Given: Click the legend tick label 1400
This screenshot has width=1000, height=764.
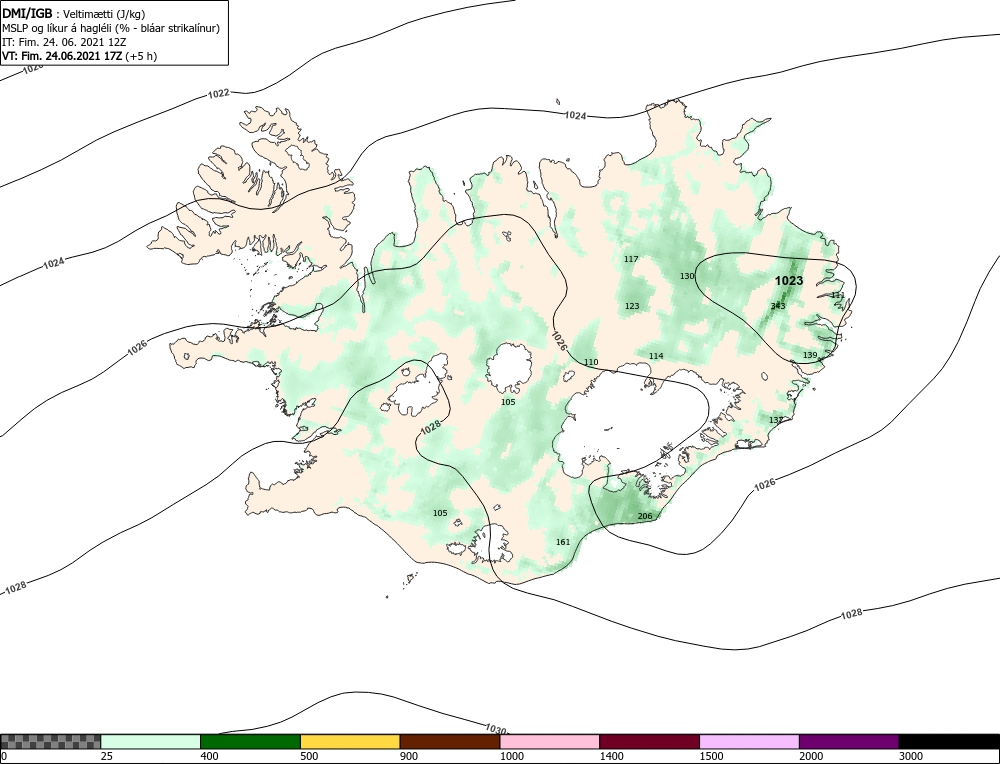Looking at the screenshot, I should pyautogui.click(x=611, y=757).
